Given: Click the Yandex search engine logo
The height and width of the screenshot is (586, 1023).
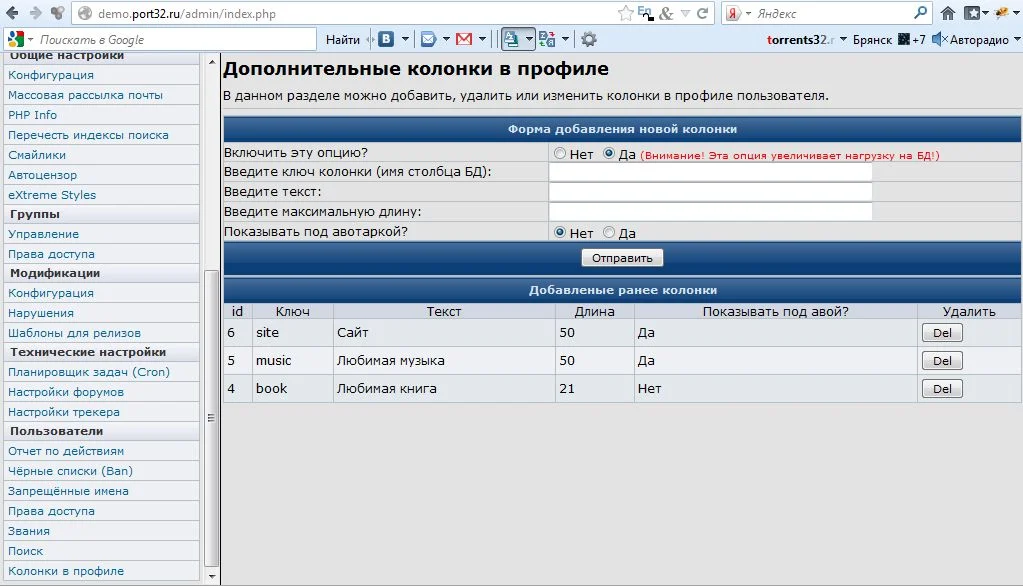Looking at the screenshot, I should [x=733, y=13].
